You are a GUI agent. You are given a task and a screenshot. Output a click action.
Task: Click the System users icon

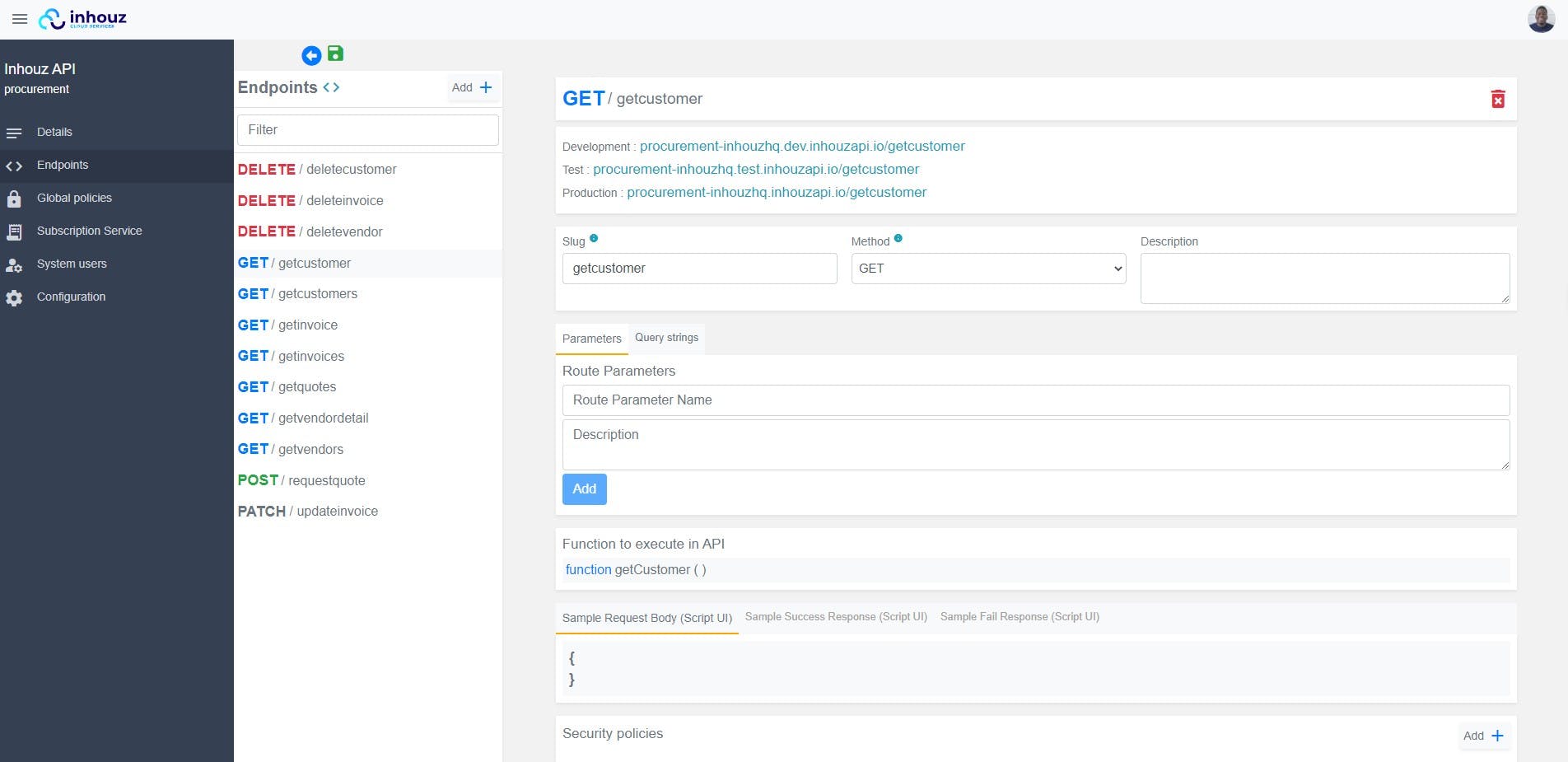(x=14, y=265)
